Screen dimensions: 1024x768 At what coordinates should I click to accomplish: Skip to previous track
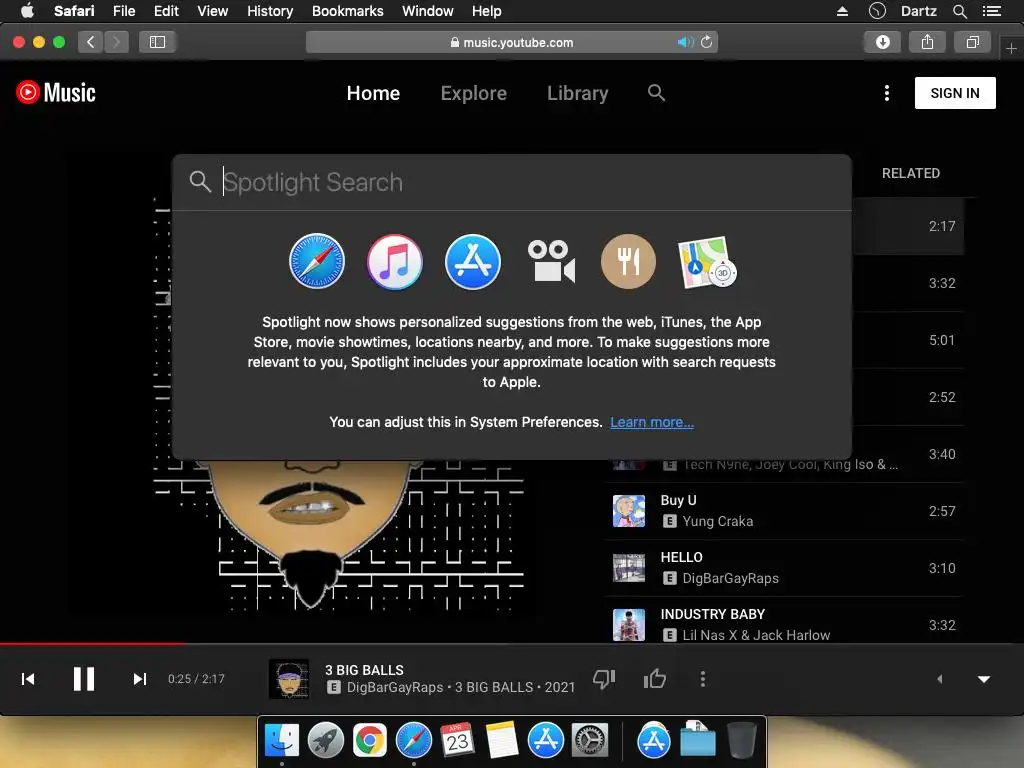pos(28,679)
